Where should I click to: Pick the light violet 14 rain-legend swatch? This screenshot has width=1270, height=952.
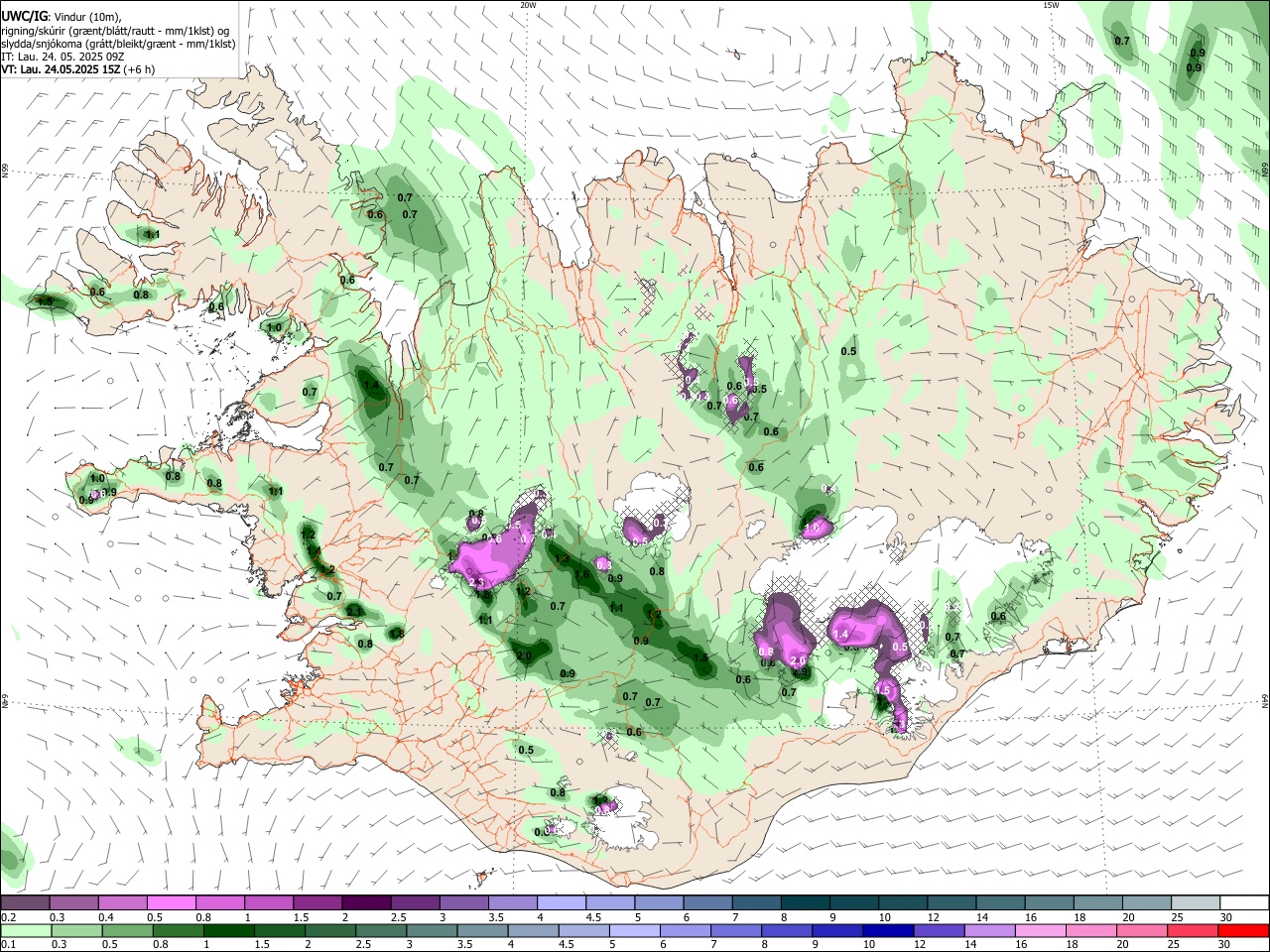pyautogui.click(x=989, y=931)
